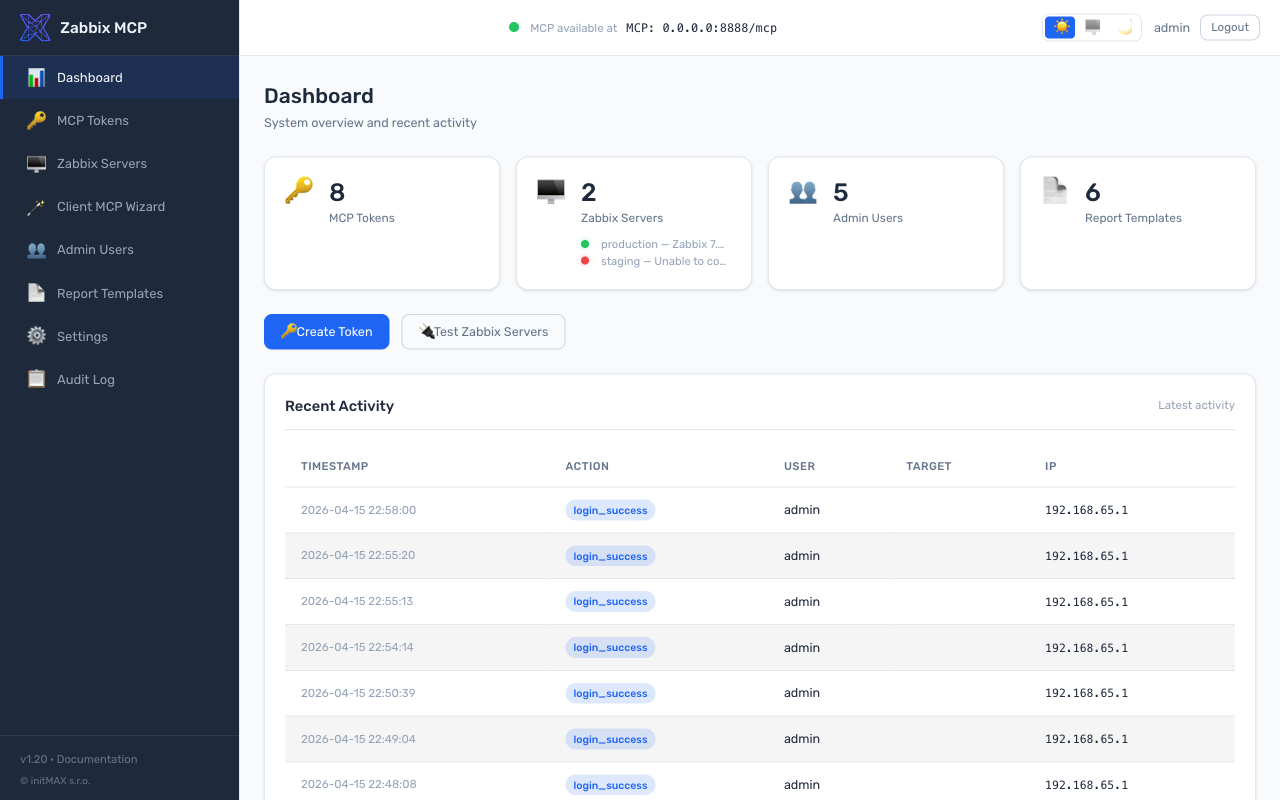This screenshot has height=800, width=1280.
Task: Click the document icon on Report Templates card
Action: click(x=1055, y=190)
